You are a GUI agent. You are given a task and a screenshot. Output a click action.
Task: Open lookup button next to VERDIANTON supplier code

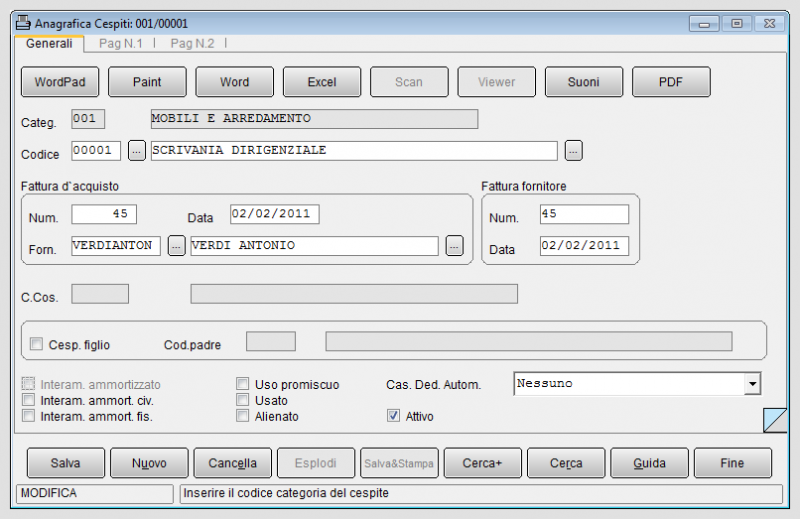[x=176, y=245]
